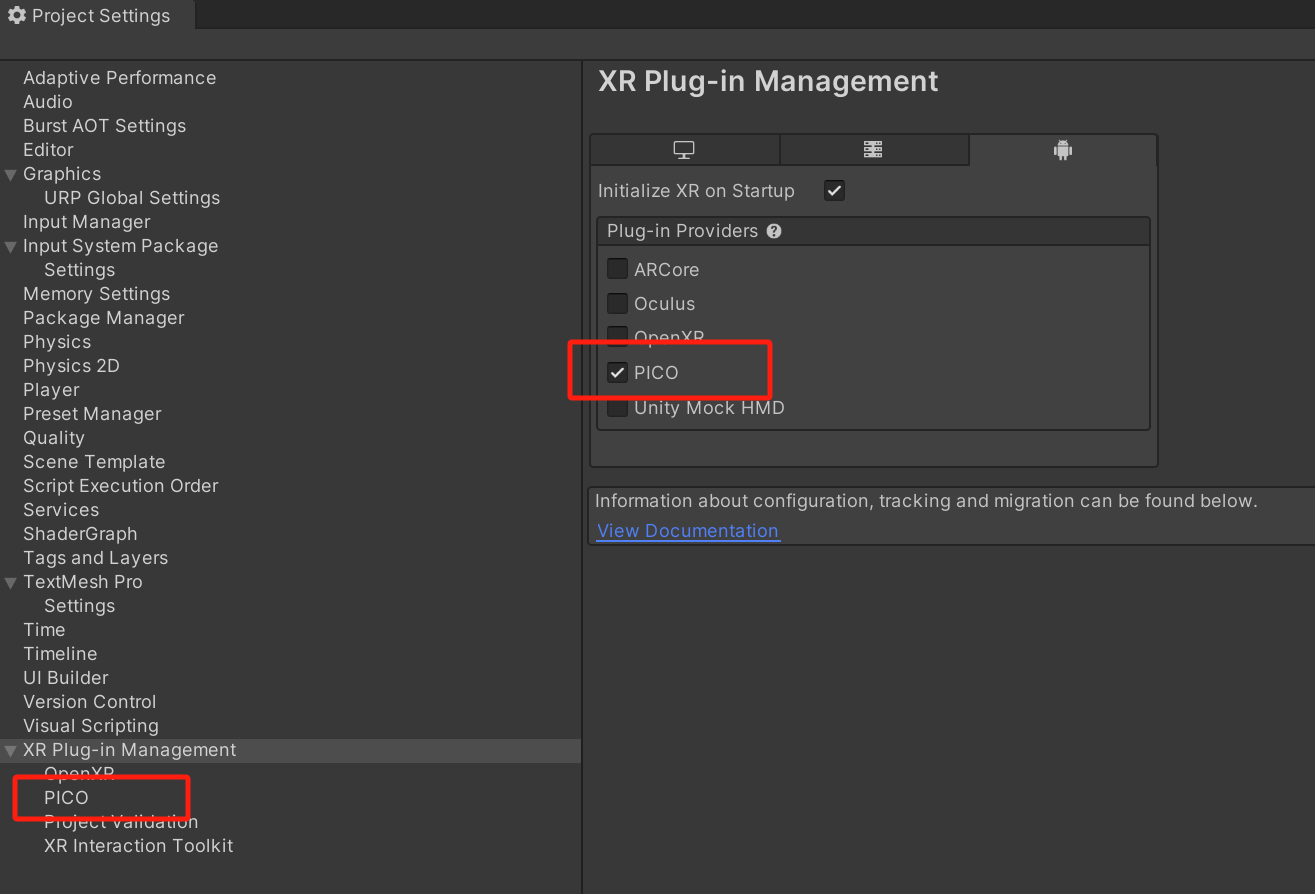The image size is (1315, 894).
Task: Select Graphics in the settings list
Action: pos(62,174)
